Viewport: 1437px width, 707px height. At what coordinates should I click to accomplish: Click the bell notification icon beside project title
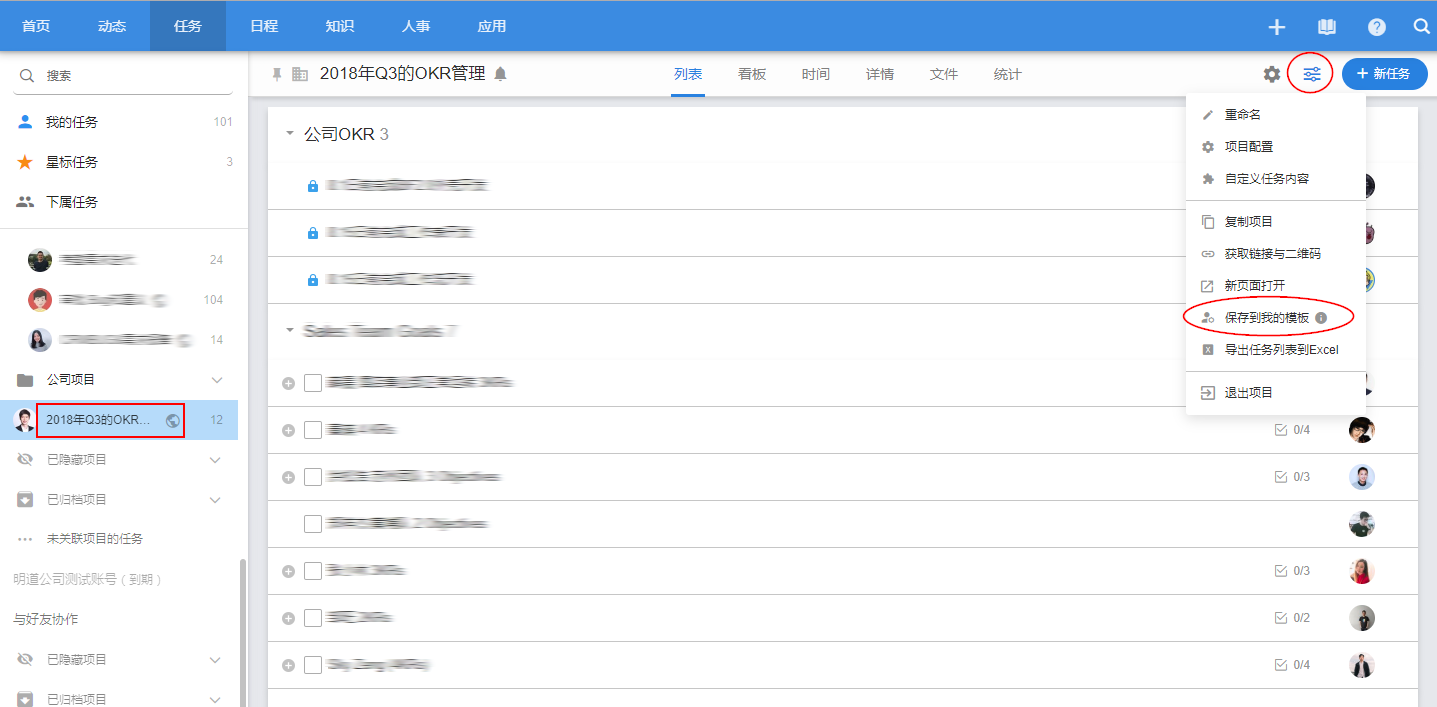[500, 74]
